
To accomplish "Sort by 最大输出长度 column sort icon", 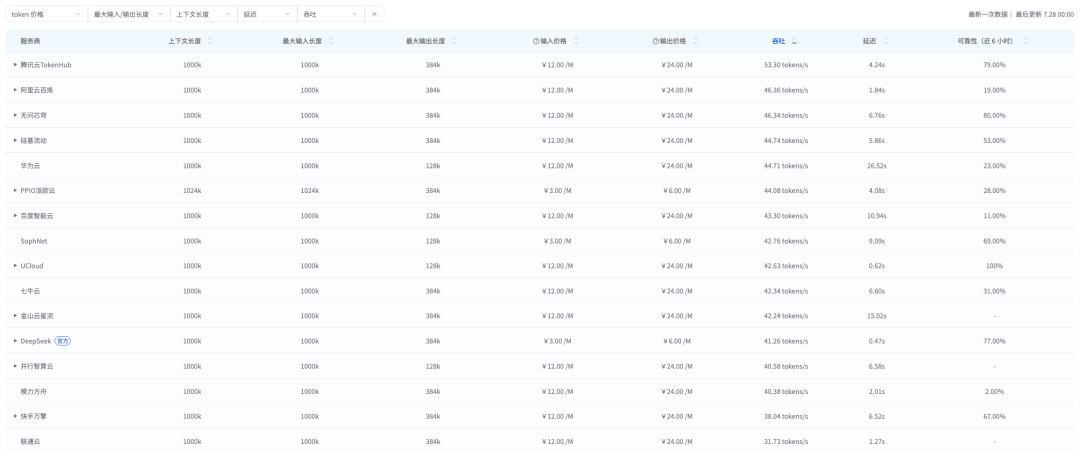I will coord(454,41).
